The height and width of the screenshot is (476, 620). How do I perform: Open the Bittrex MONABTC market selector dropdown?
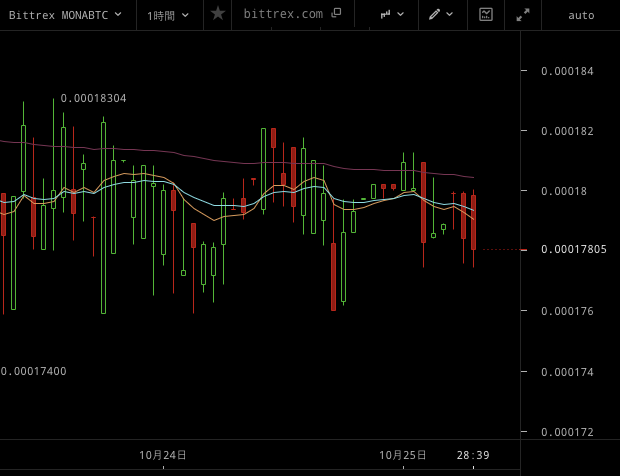click(x=65, y=15)
